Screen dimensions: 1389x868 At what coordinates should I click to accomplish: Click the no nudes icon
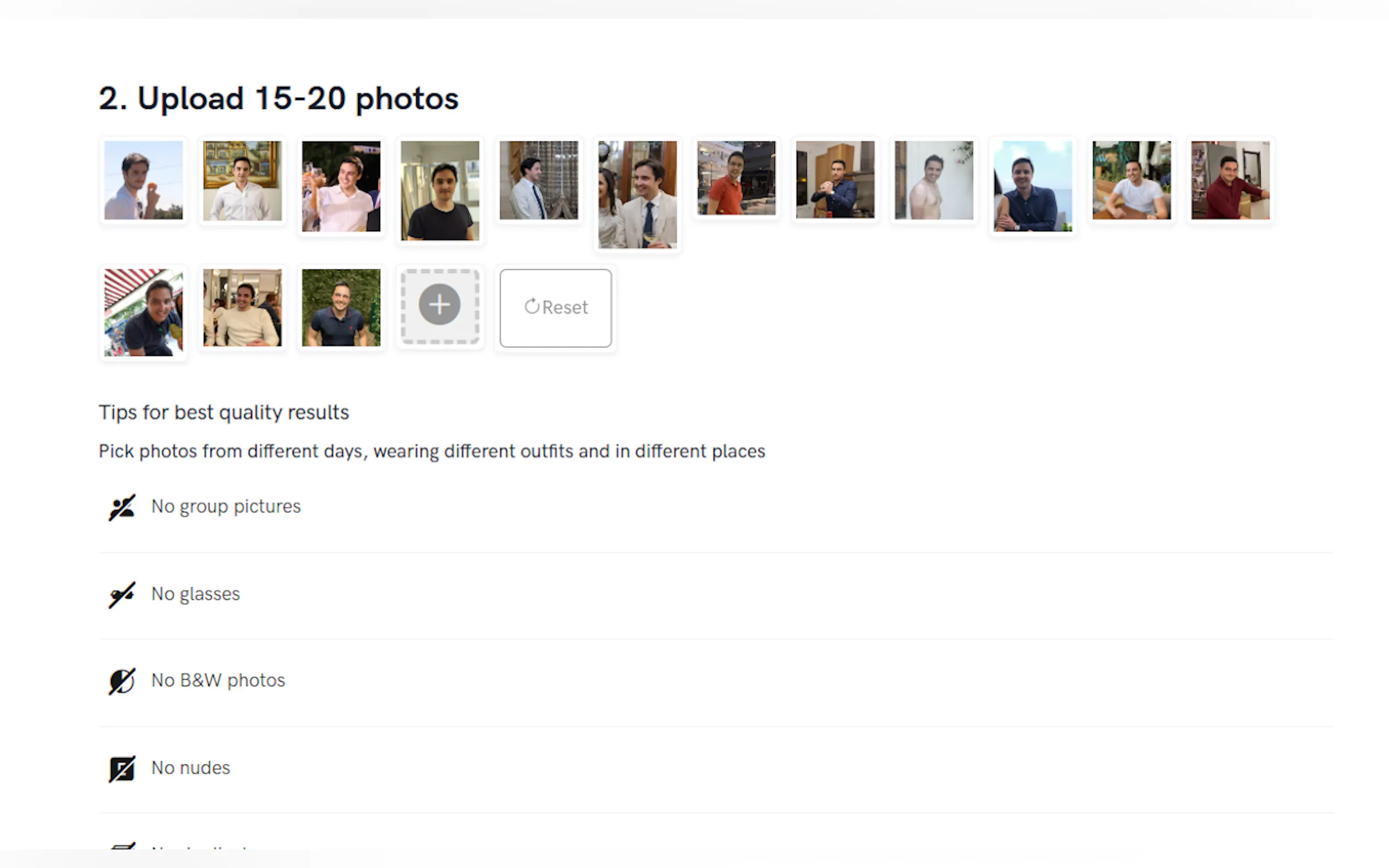tap(121, 768)
